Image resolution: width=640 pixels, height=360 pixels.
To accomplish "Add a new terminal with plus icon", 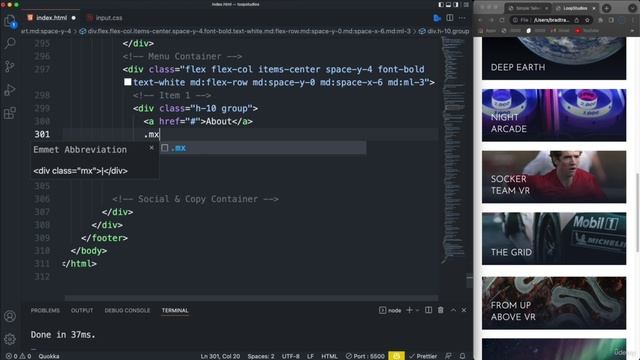I will click(x=409, y=310).
